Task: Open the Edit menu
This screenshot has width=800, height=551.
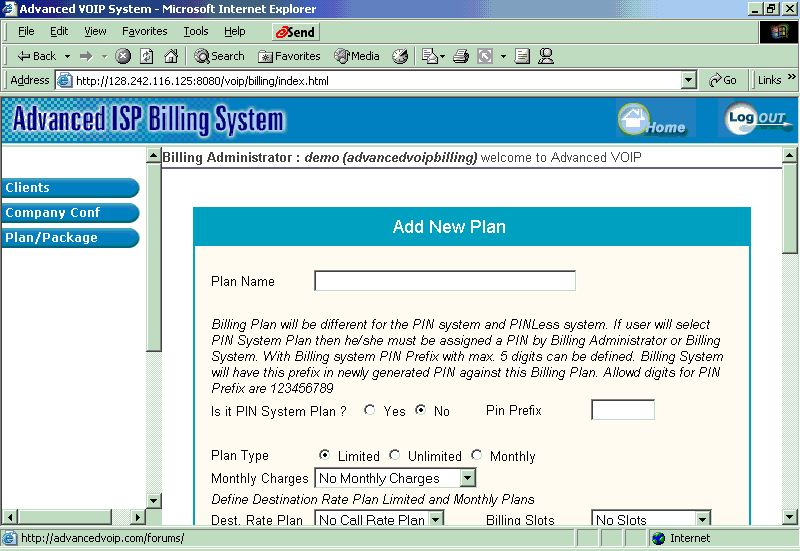Action: (59, 32)
